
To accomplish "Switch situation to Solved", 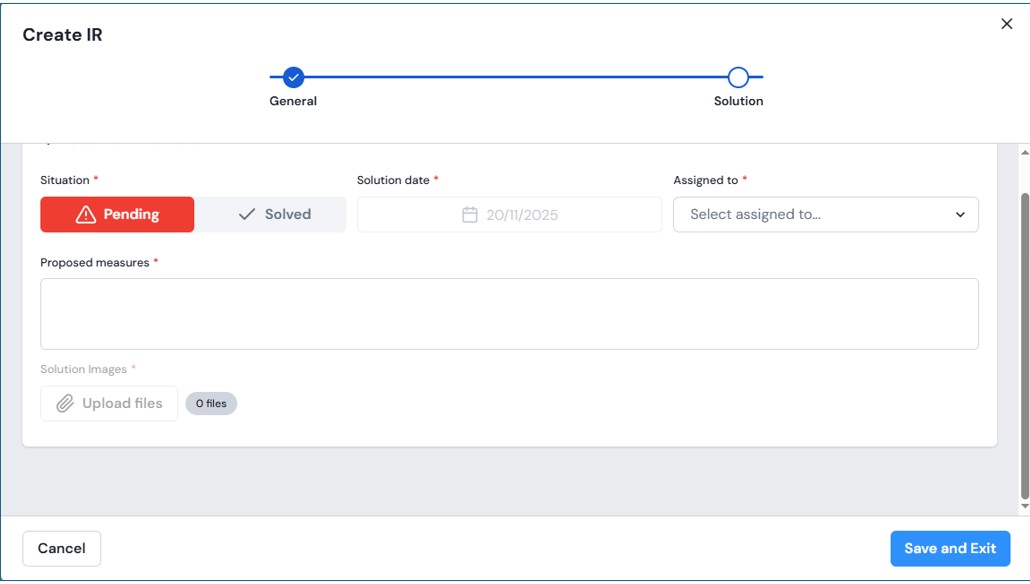I will pos(271,214).
